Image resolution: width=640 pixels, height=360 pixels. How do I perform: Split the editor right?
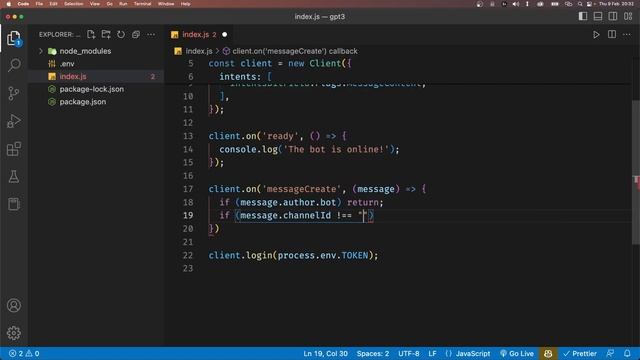[x=611, y=35]
